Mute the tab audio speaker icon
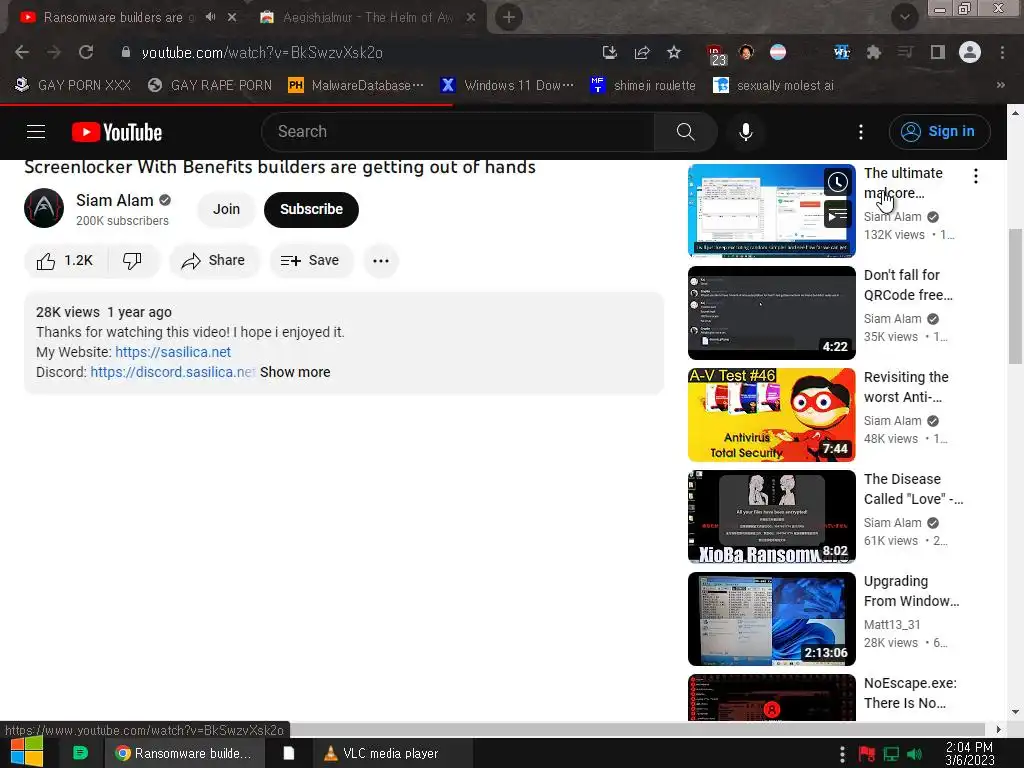 (210, 17)
